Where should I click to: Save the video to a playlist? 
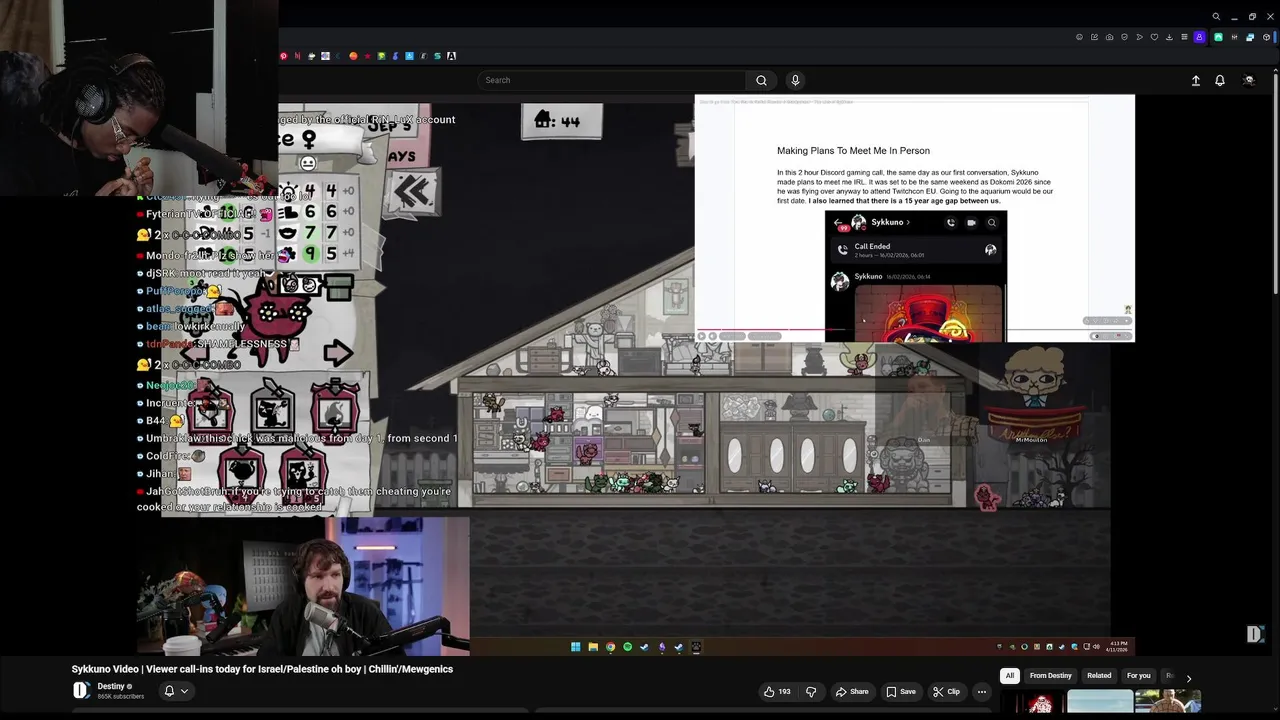coord(901,691)
